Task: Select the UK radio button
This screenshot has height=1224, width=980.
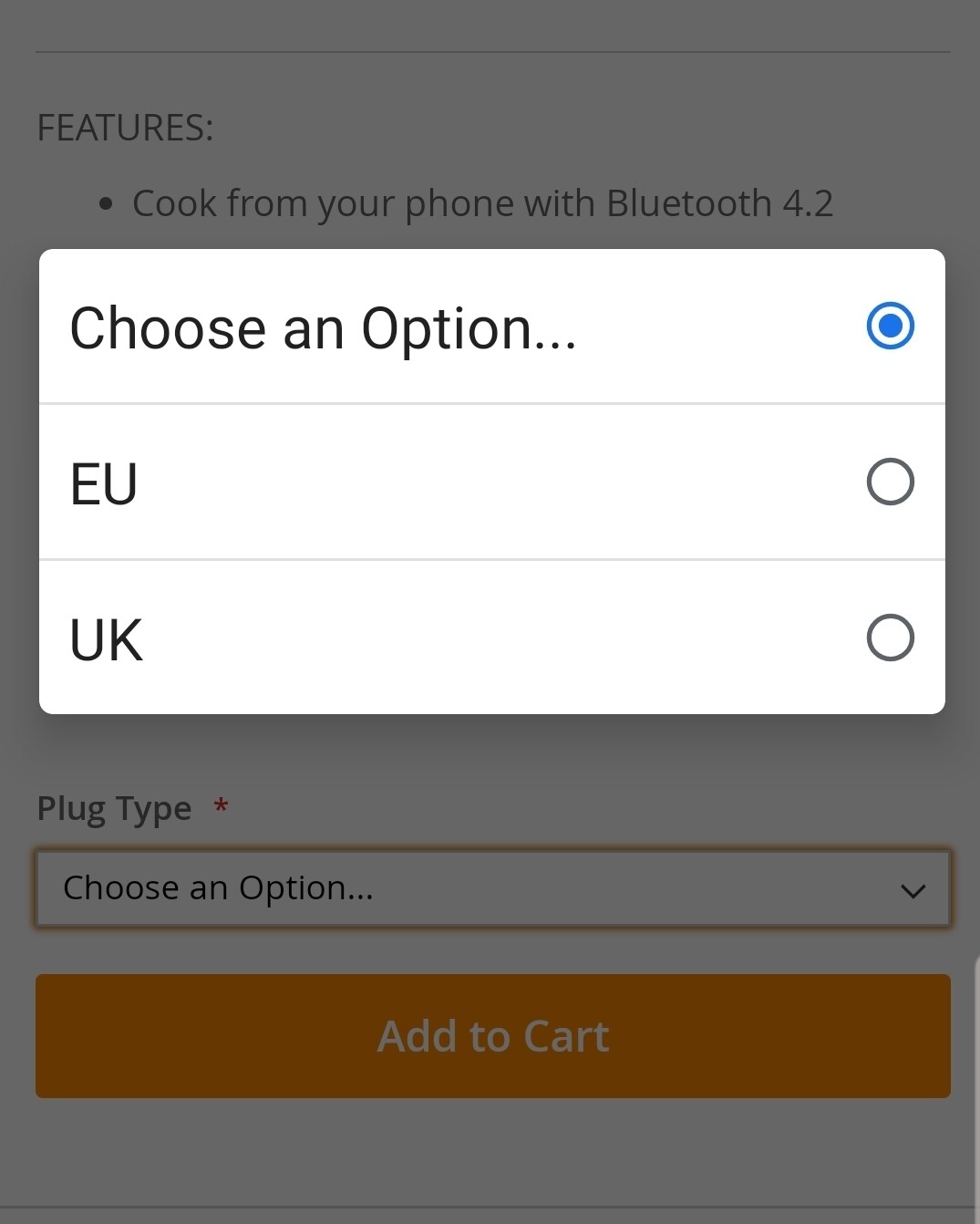Action: click(x=890, y=638)
